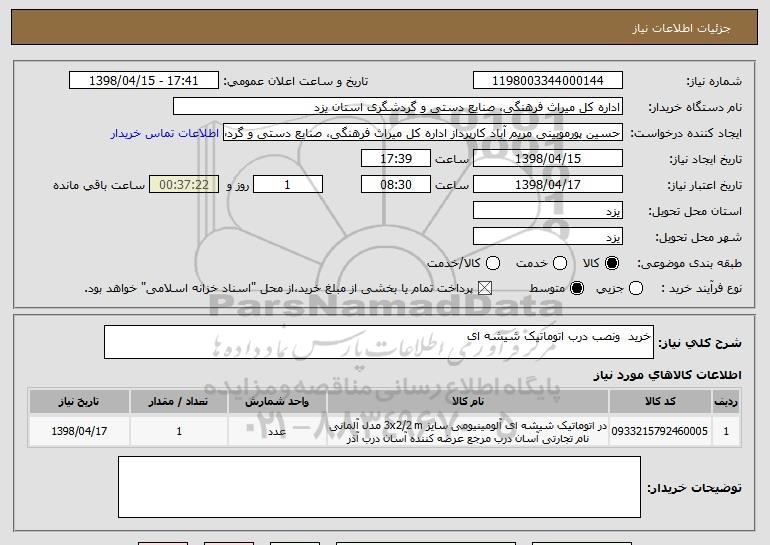770x545 pixels.
Task: Select the کالا/خدمت radio button
Action: [x=493, y=264]
